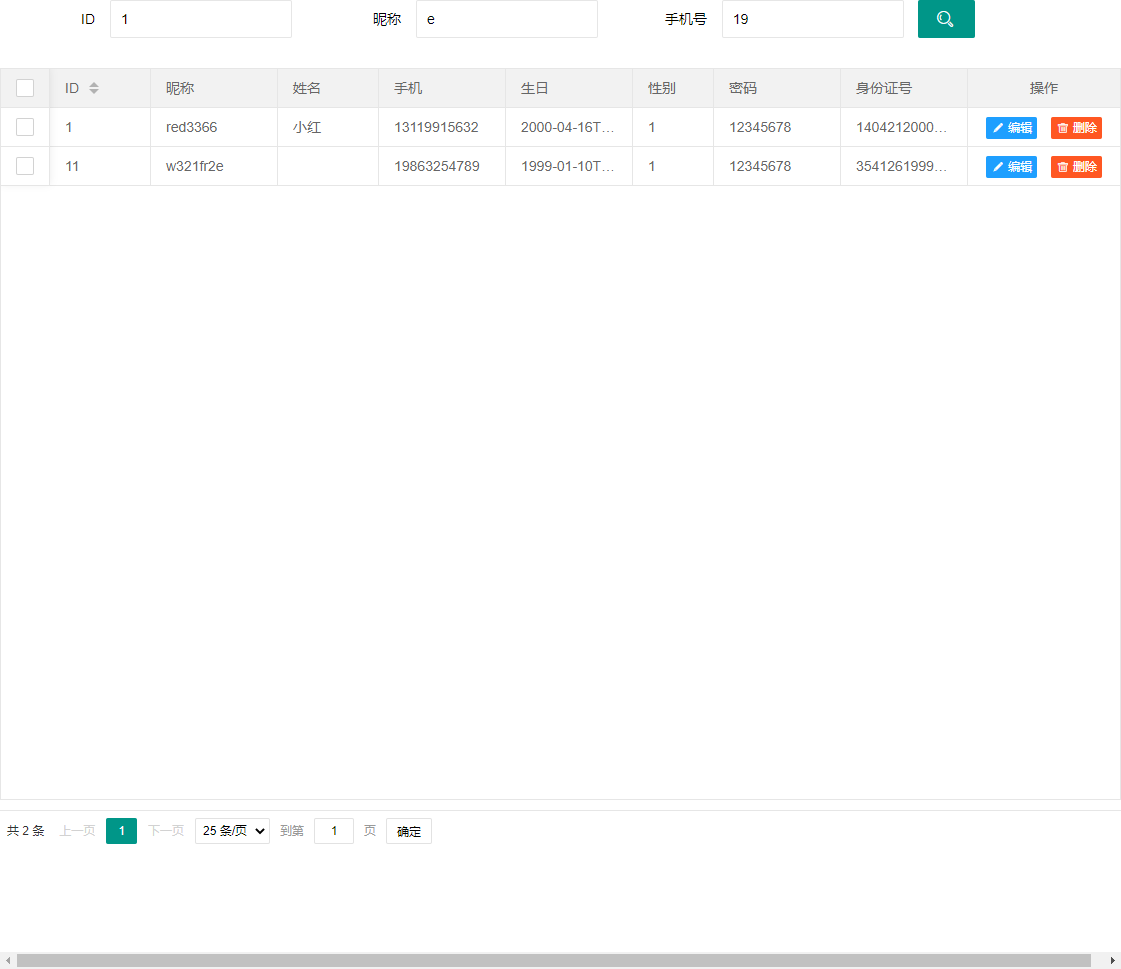
Task: Click the green search magnifier button
Action: click(946, 19)
